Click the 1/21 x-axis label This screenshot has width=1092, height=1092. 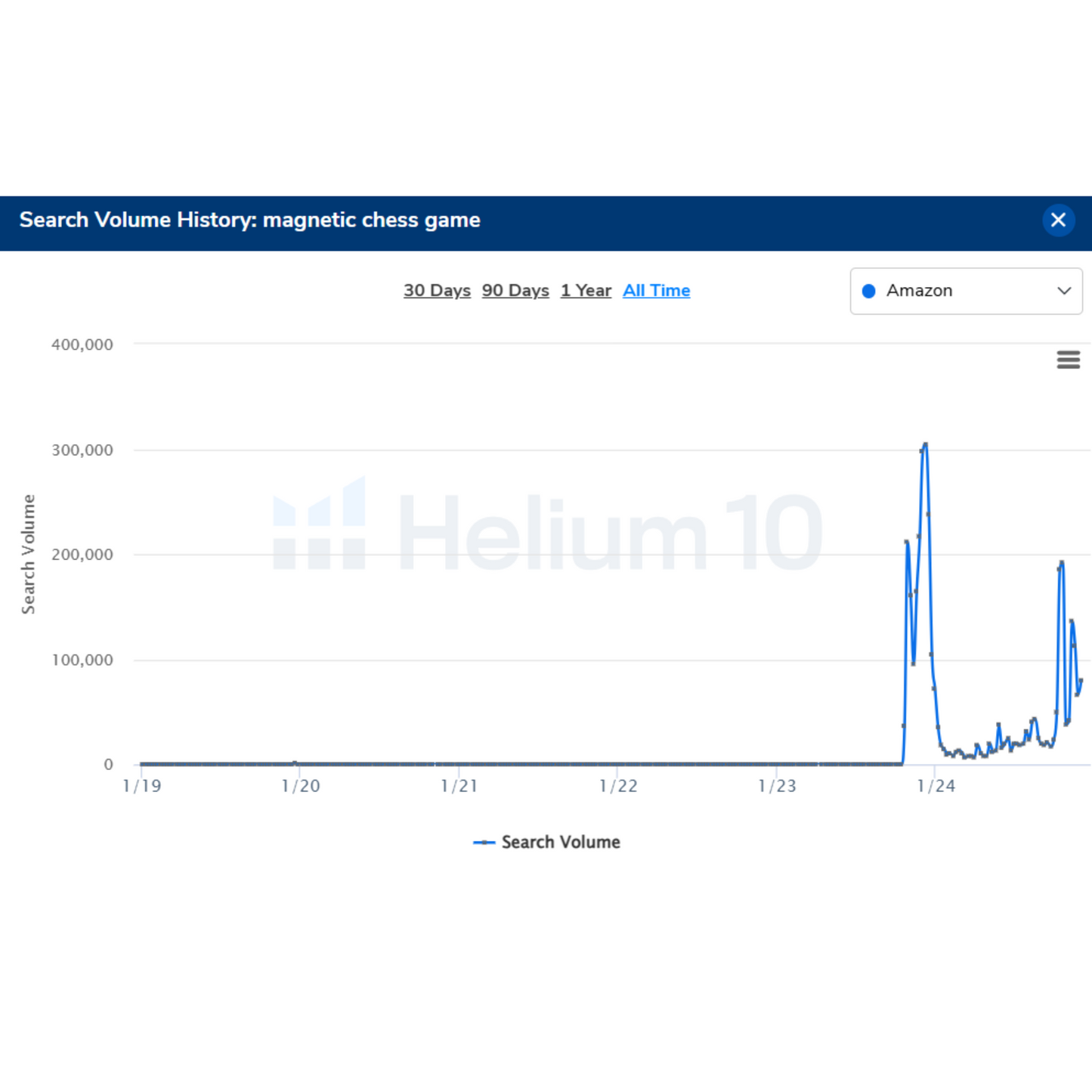click(459, 786)
